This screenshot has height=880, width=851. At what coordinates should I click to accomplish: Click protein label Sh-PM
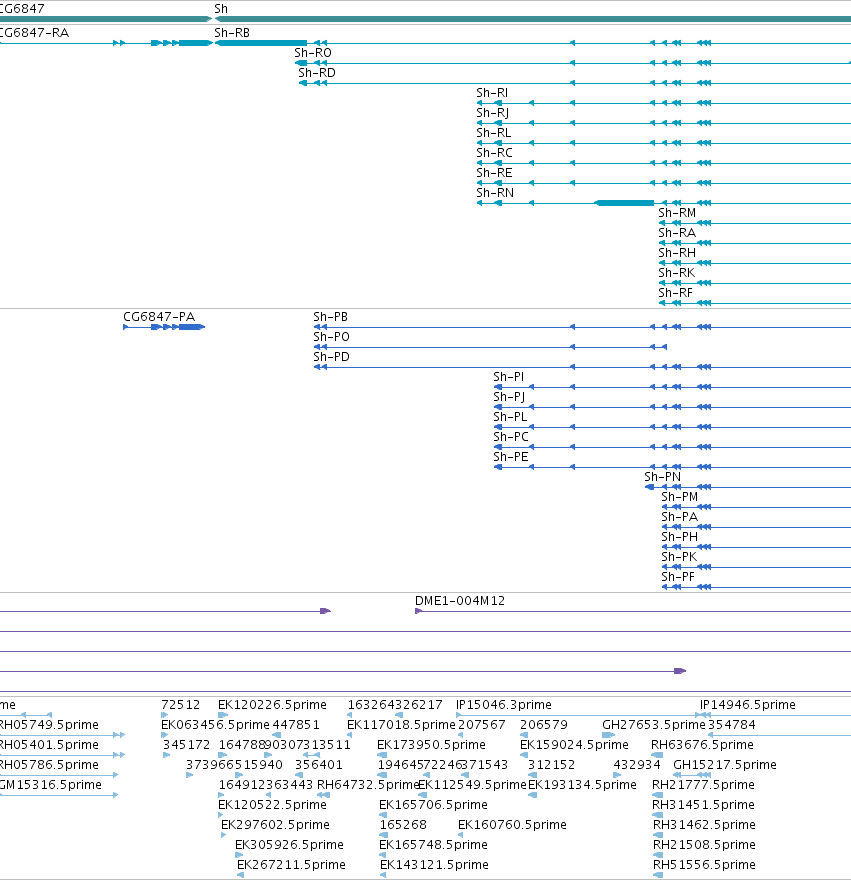(680, 497)
